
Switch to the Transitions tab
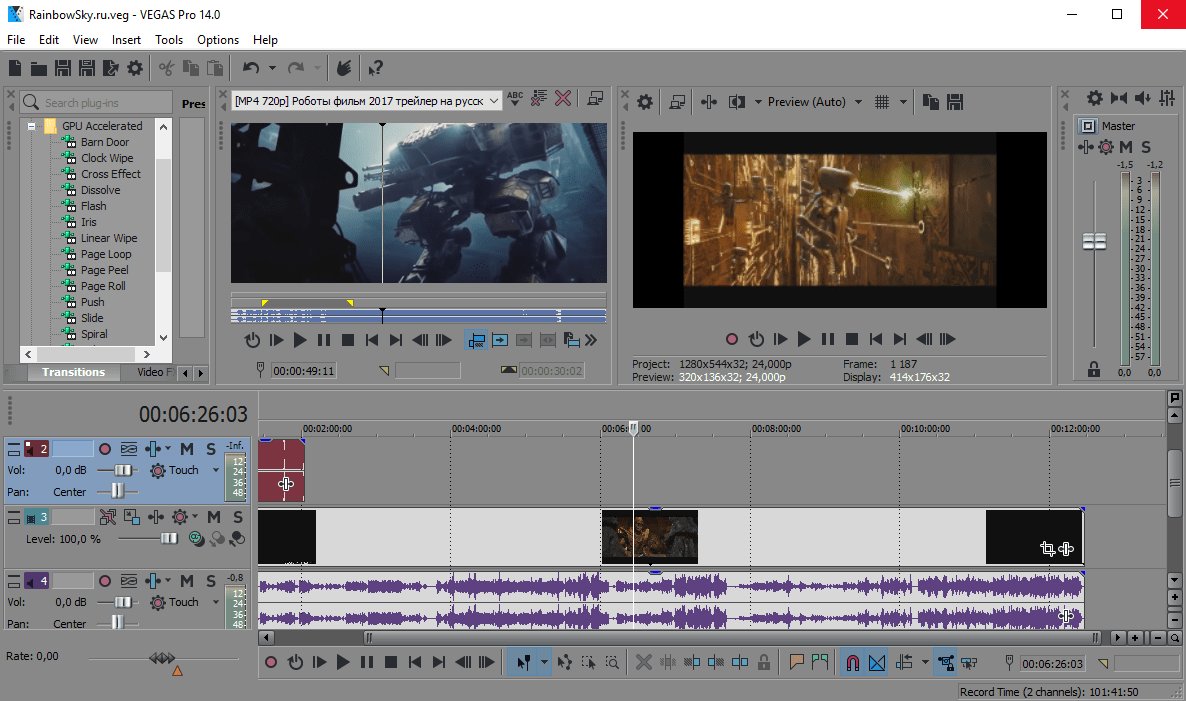(x=73, y=372)
